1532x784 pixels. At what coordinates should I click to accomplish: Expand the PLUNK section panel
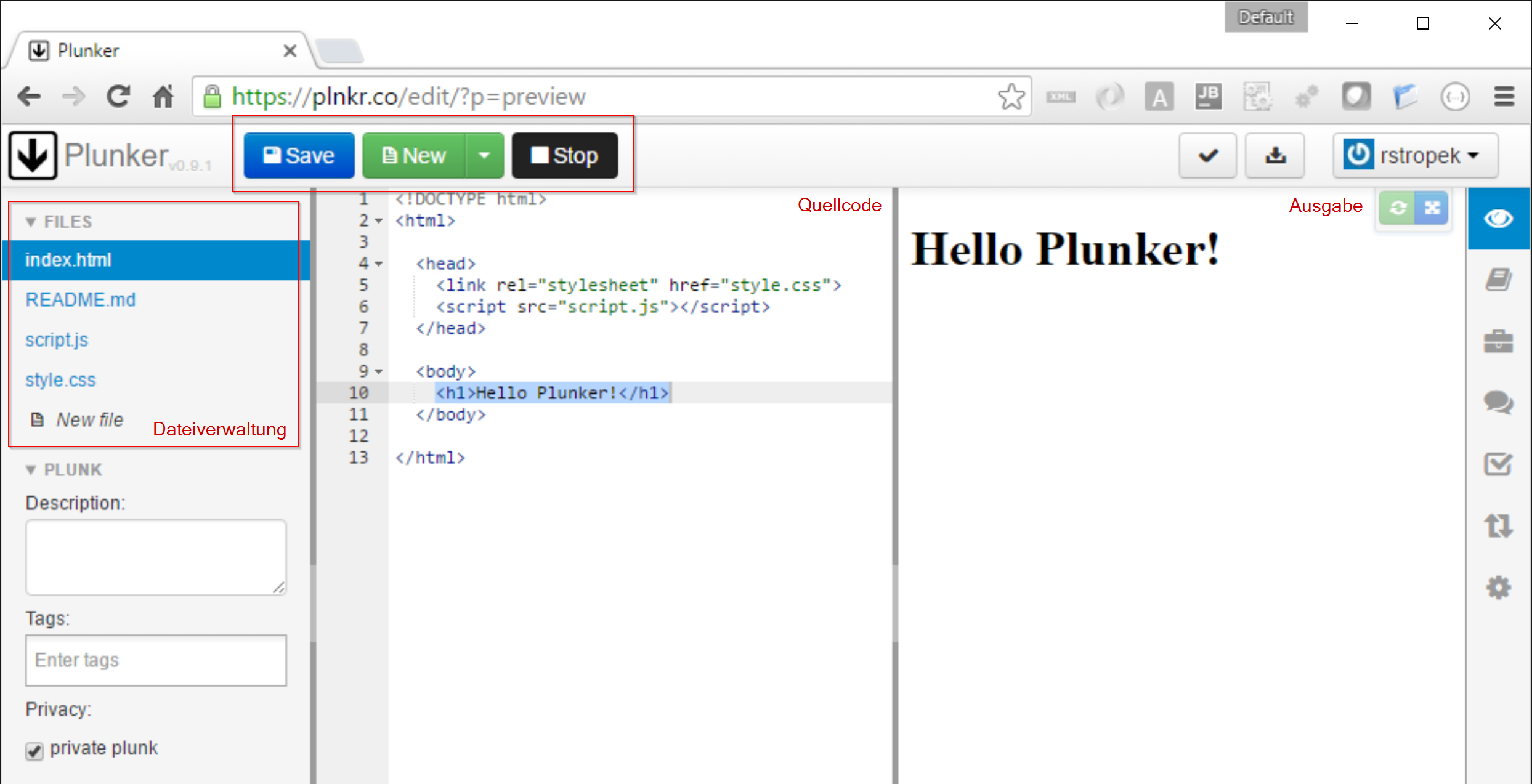coord(35,469)
